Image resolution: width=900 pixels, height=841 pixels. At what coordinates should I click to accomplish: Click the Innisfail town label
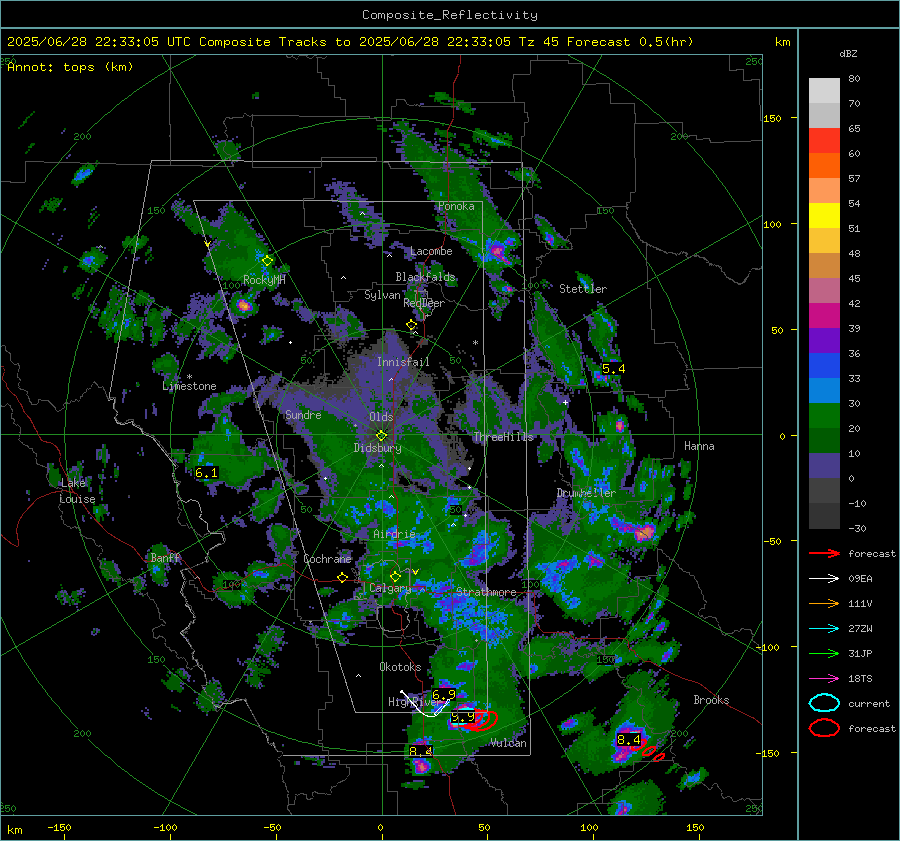click(403, 362)
